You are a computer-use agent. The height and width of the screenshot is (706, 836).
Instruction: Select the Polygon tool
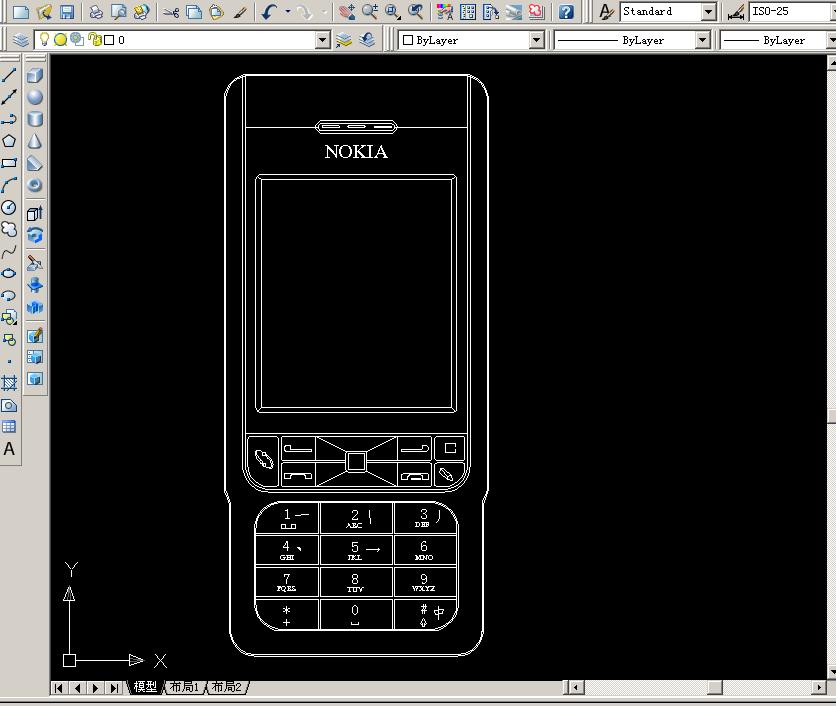coord(9,141)
